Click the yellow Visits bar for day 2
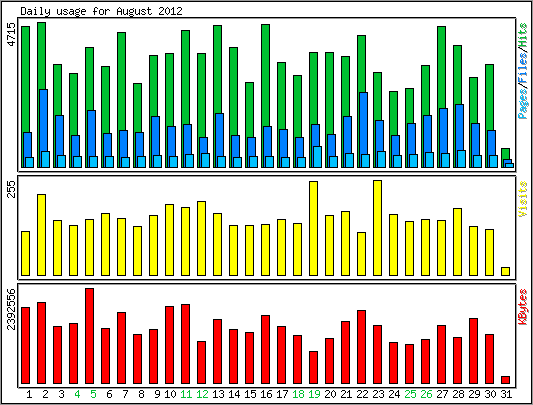This screenshot has width=533, height=405. pos(41,235)
